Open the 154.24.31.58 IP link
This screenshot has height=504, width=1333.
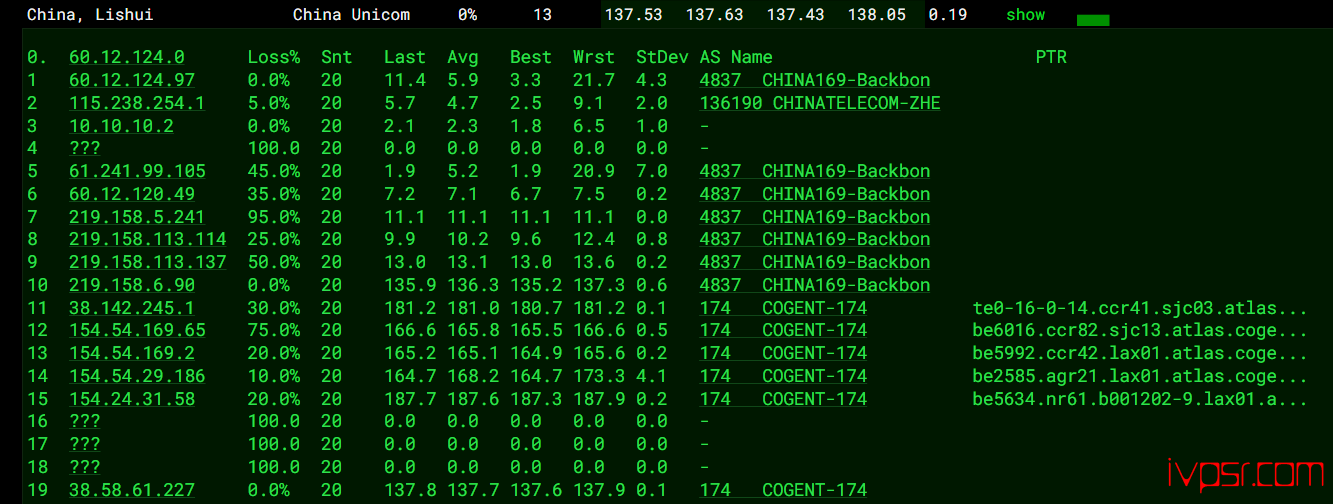click(x=132, y=399)
